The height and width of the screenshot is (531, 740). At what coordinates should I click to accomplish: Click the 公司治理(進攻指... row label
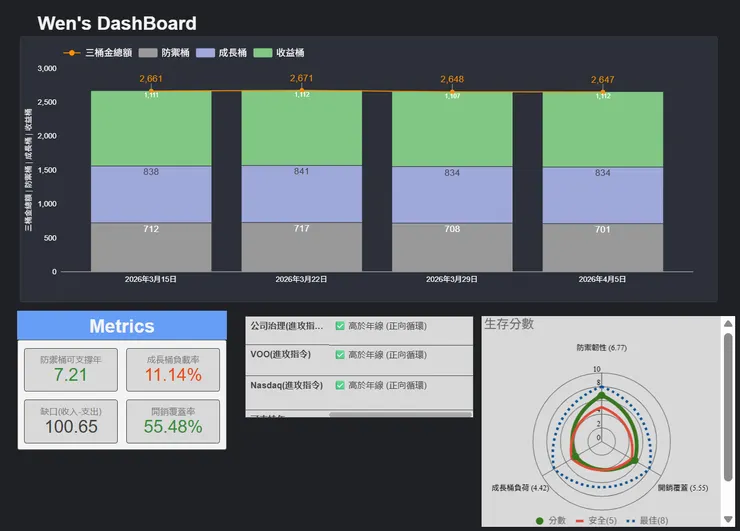286,326
